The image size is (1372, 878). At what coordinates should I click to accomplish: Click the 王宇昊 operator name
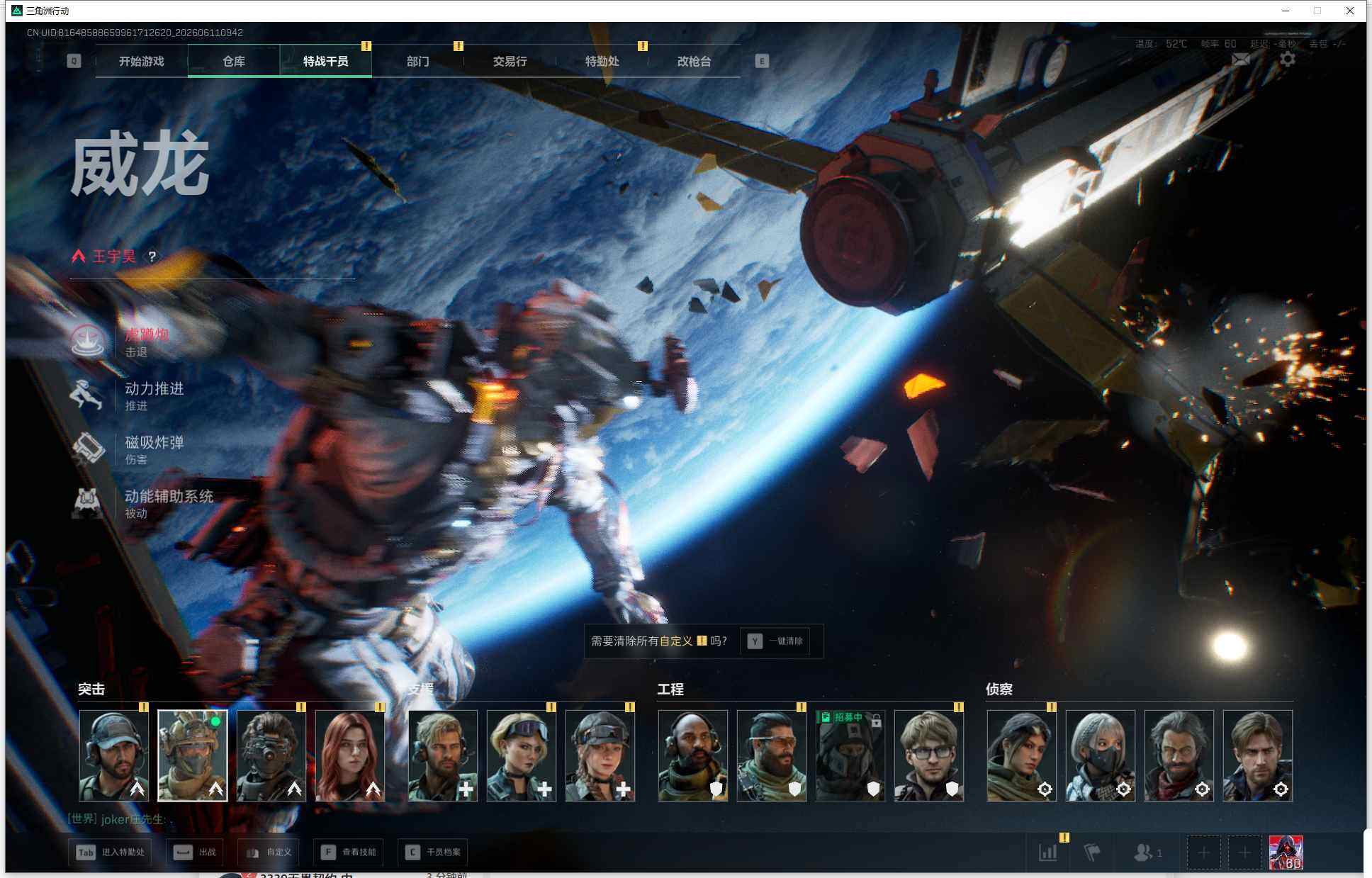(114, 257)
